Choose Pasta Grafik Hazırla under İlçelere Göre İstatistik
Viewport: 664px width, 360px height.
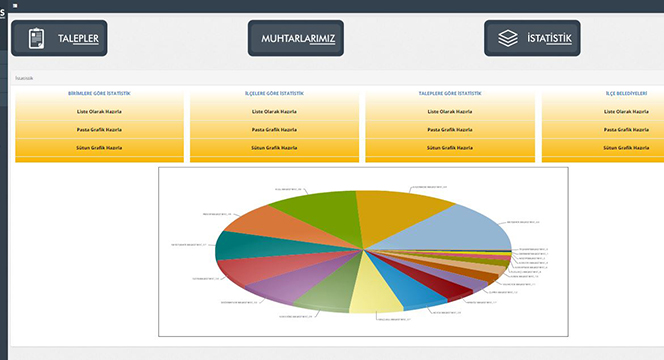click(274, 130)
